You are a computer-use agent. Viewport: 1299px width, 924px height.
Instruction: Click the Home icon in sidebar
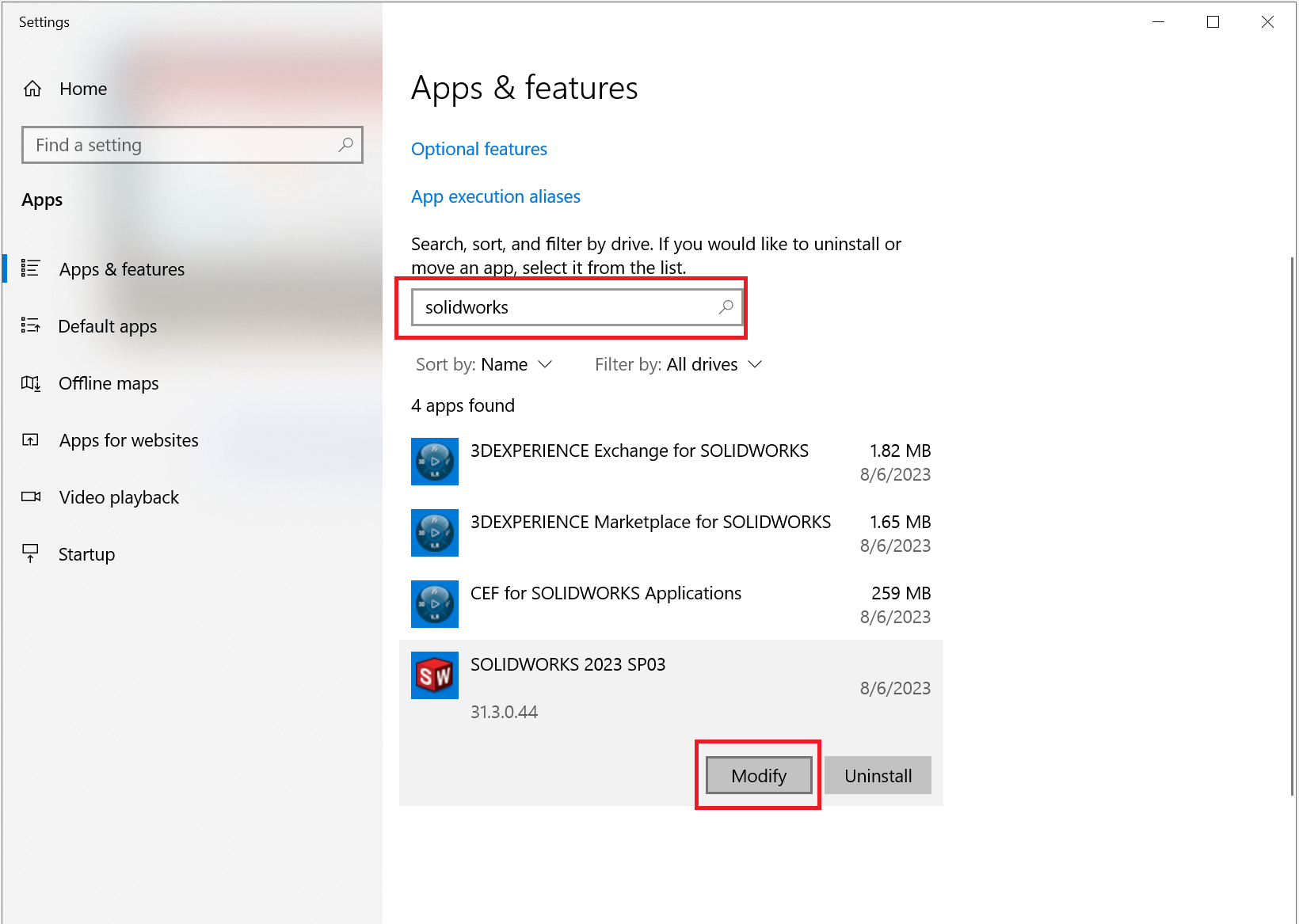[32, 89]
